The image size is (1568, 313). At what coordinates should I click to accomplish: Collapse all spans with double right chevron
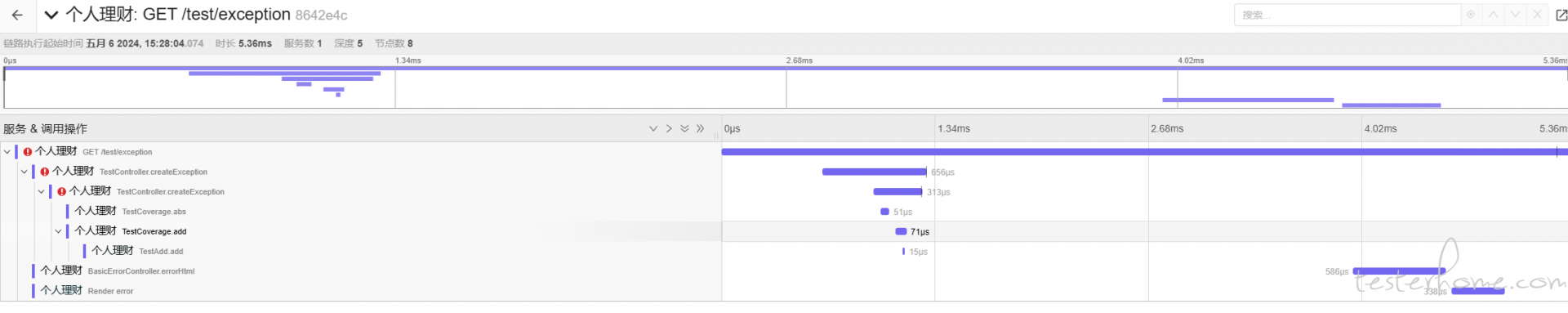click(x=700, y=129)
